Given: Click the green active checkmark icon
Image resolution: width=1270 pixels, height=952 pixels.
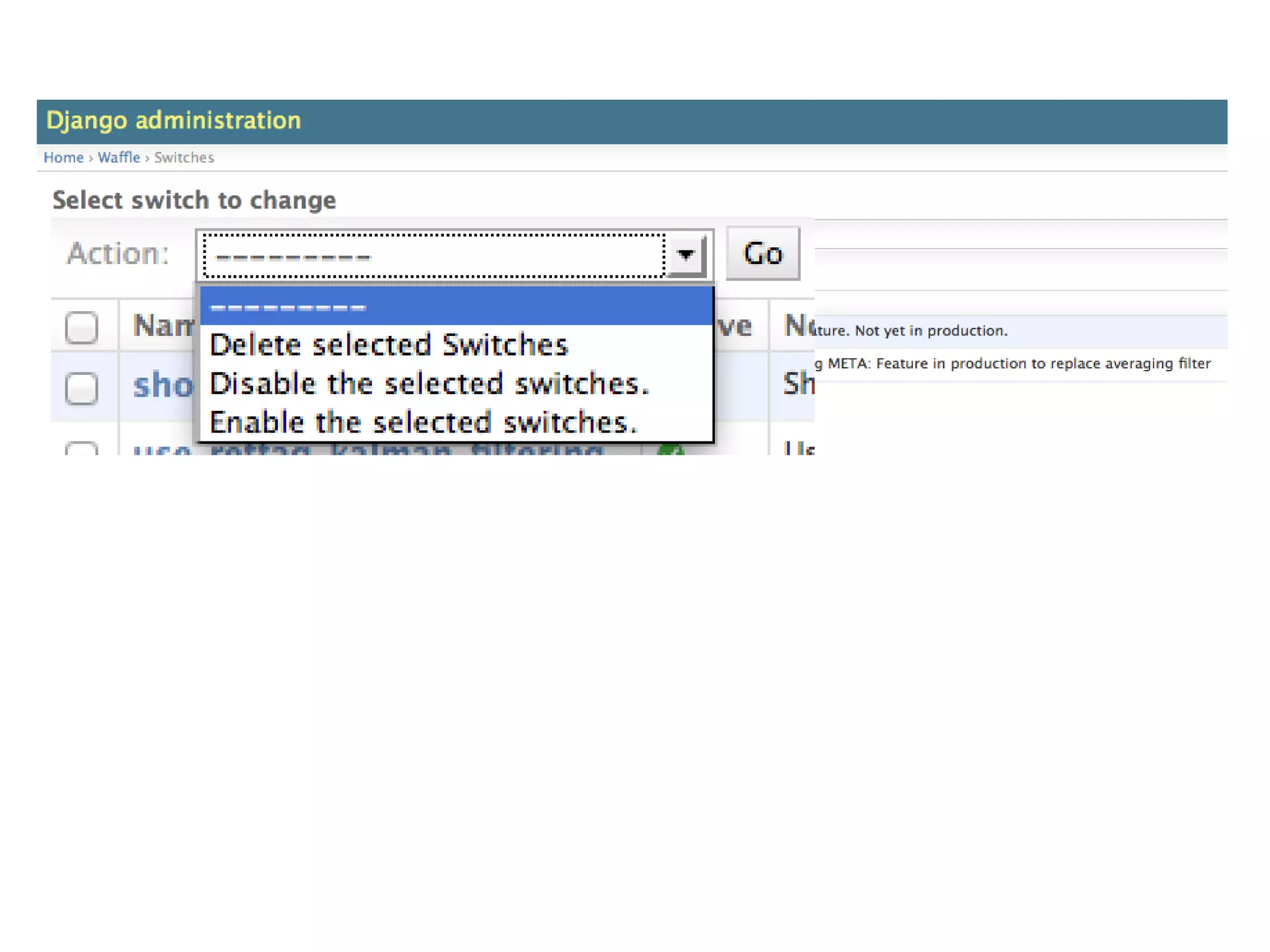Looking at the screenshot, I should [x=670, y=450].
